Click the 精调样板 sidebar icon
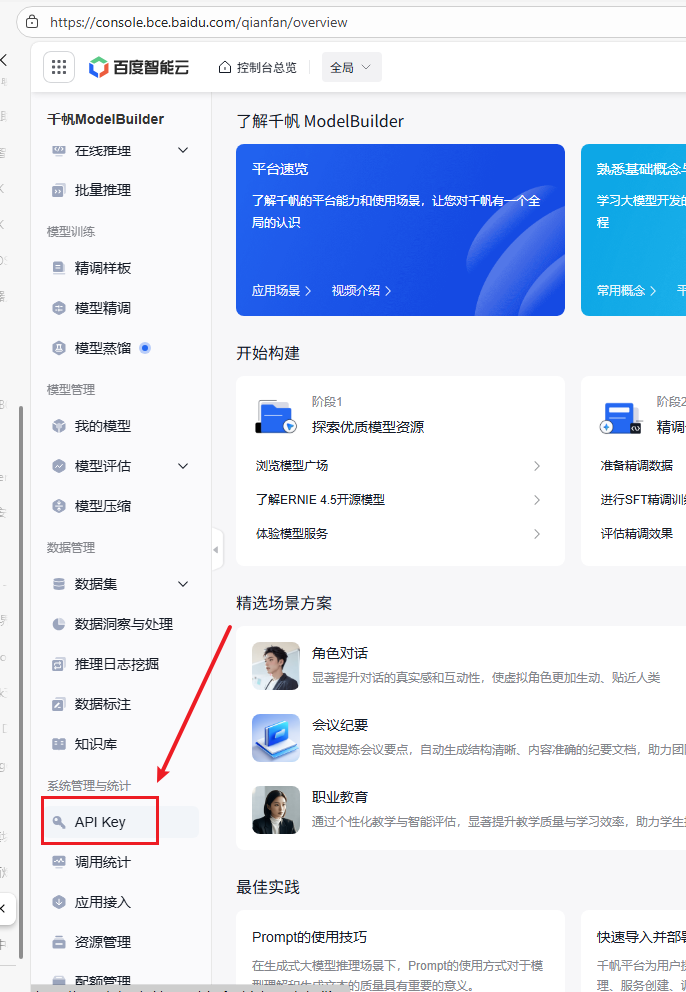Screen dimensions: 686x992 (59, 268)
